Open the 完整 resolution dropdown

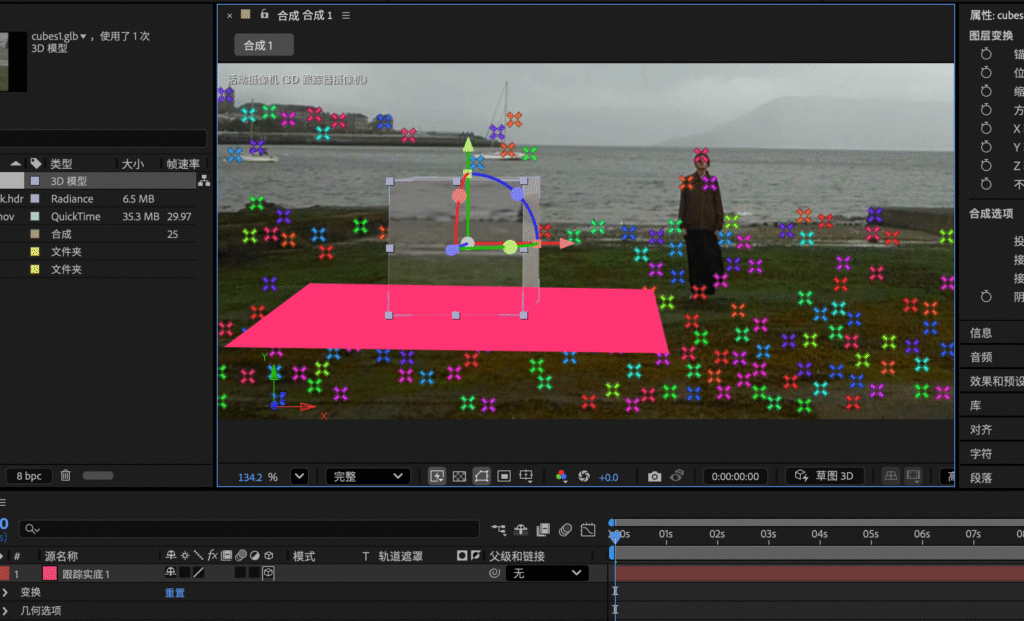[x=367, y=477]
